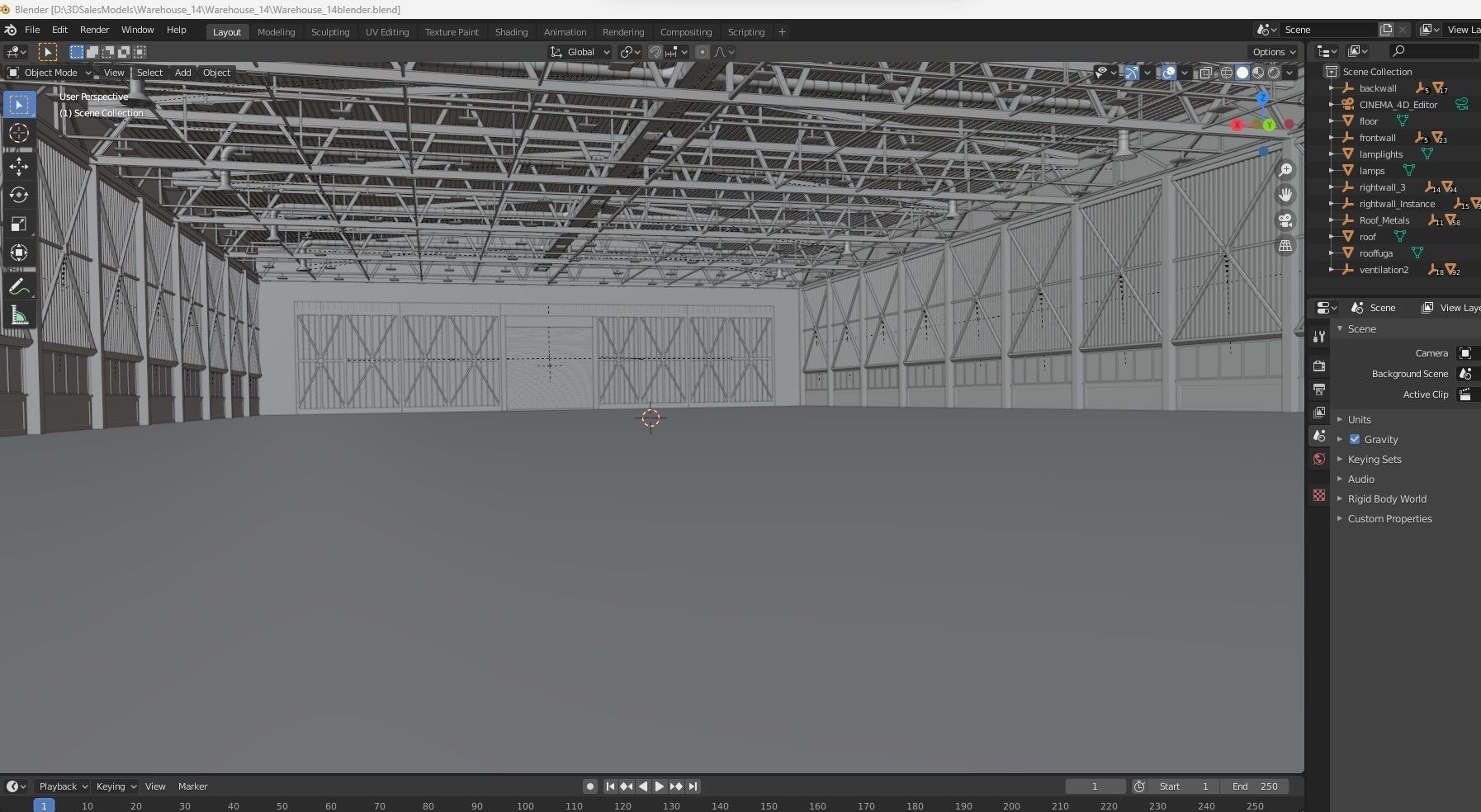Click the Play animation button
The height and width of the screenshot is (812, 1481).
coord(660,786)
